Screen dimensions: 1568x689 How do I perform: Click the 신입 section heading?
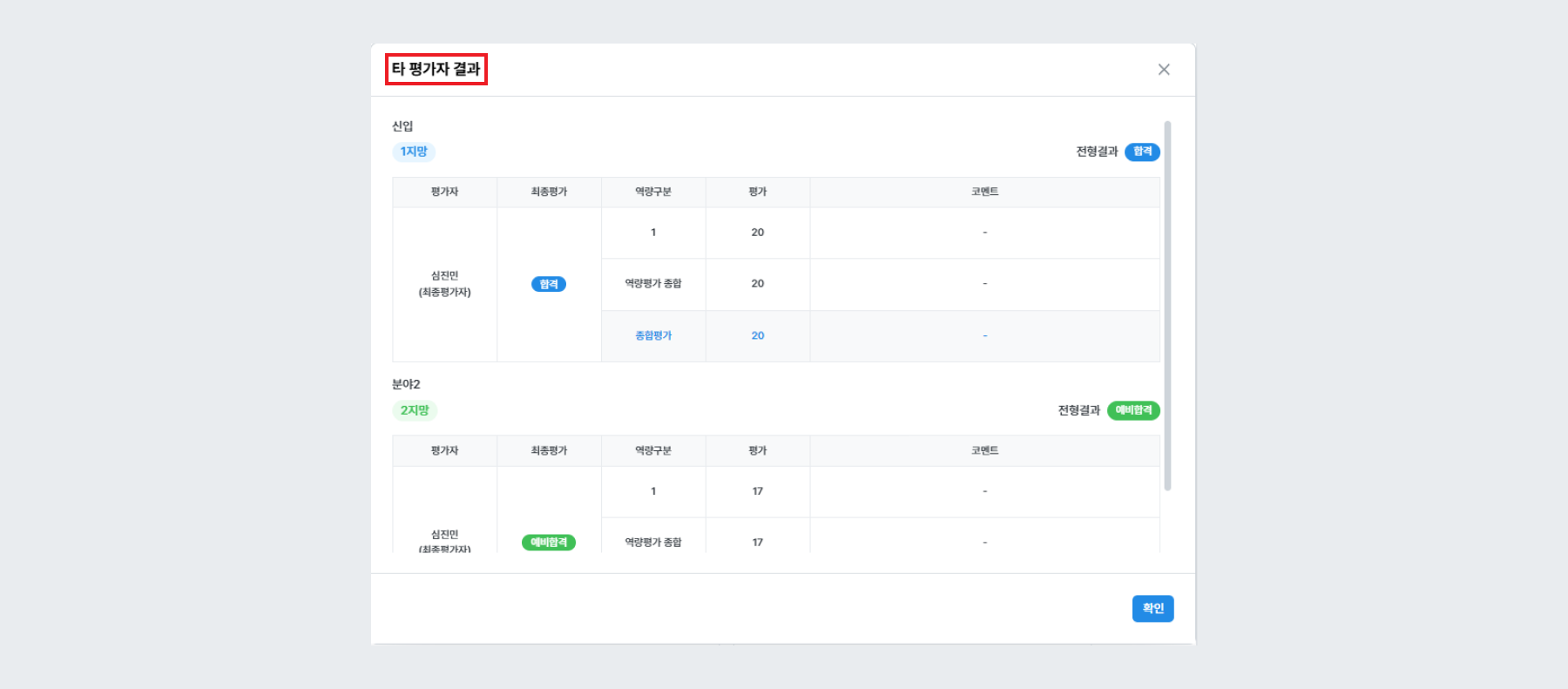pyautogui.click(x=402, y=126)
